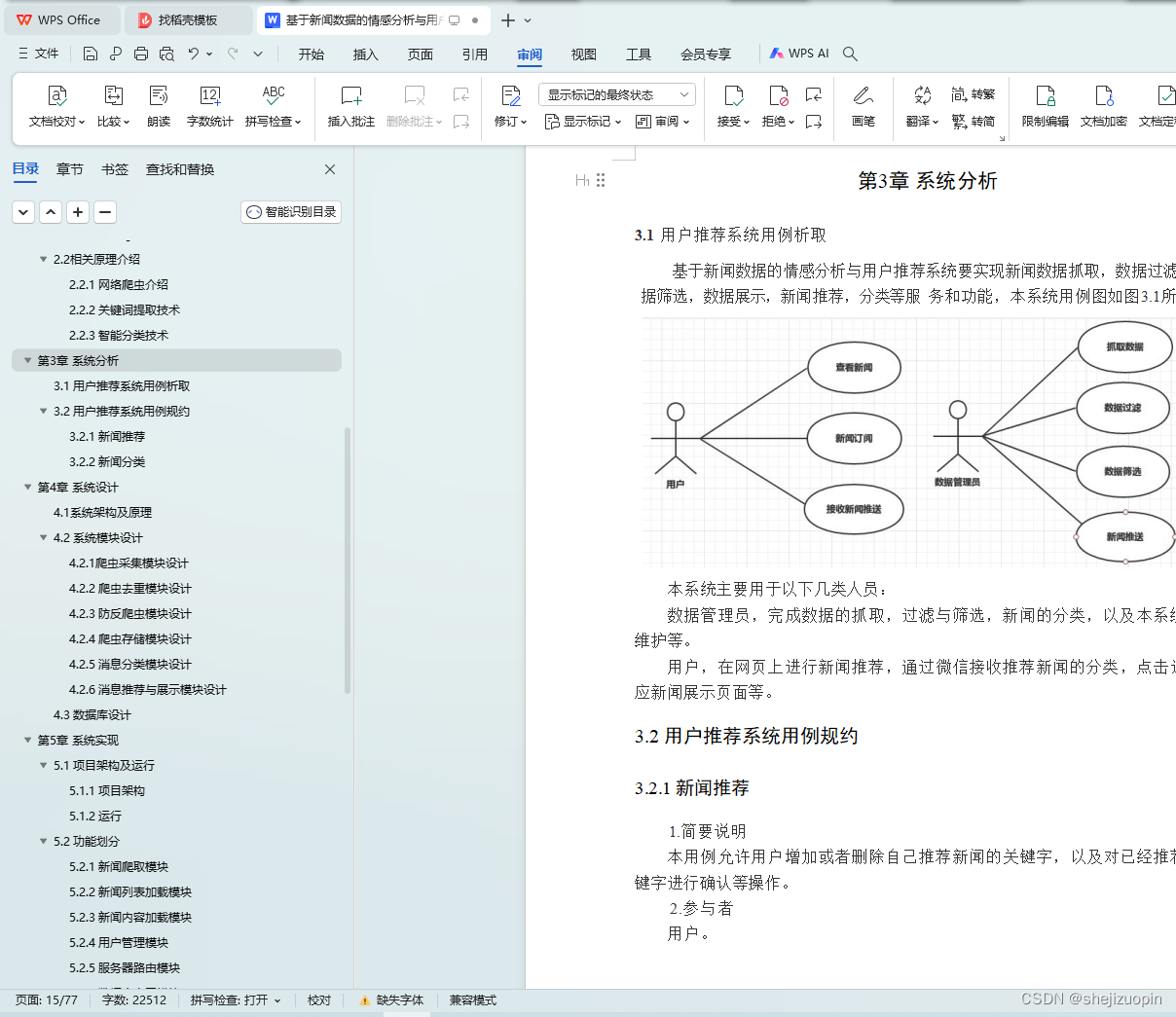Switch to the 插入 ribbon tab

tap(366, 54)
